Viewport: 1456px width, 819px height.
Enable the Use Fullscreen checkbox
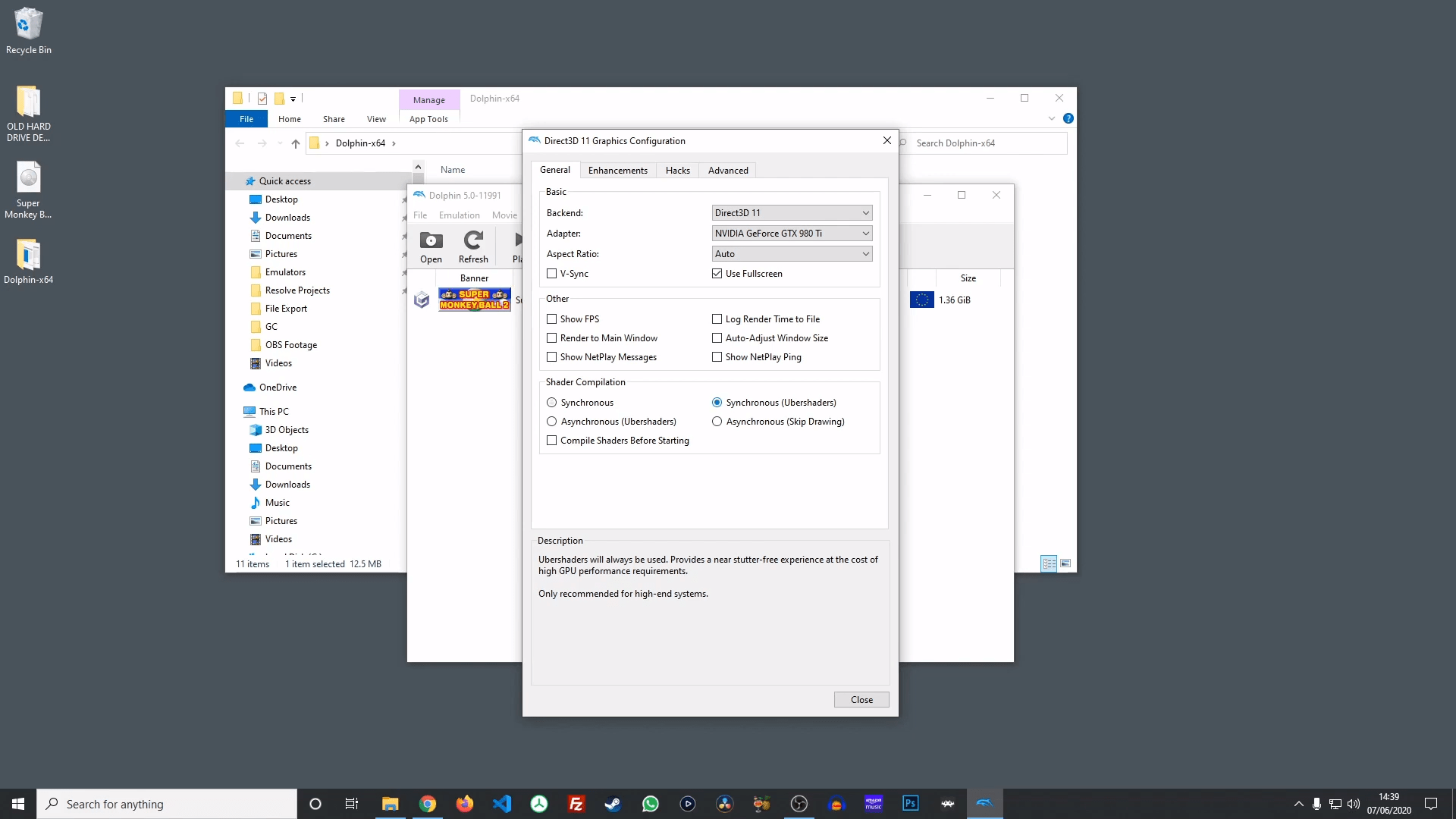[717, 273]
